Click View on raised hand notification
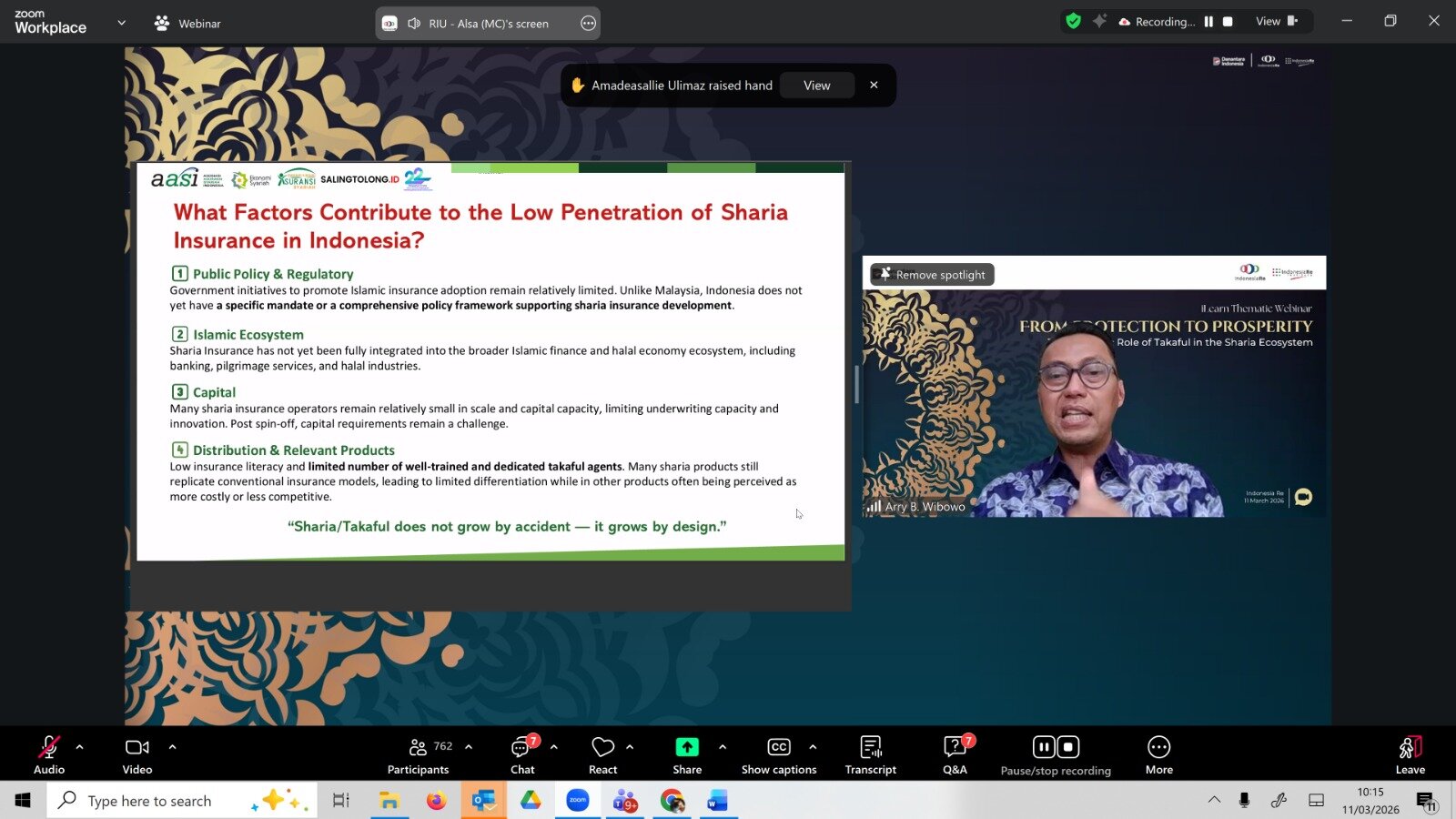This screenshot has height=819, width=1456. click(x=816, y=86)
